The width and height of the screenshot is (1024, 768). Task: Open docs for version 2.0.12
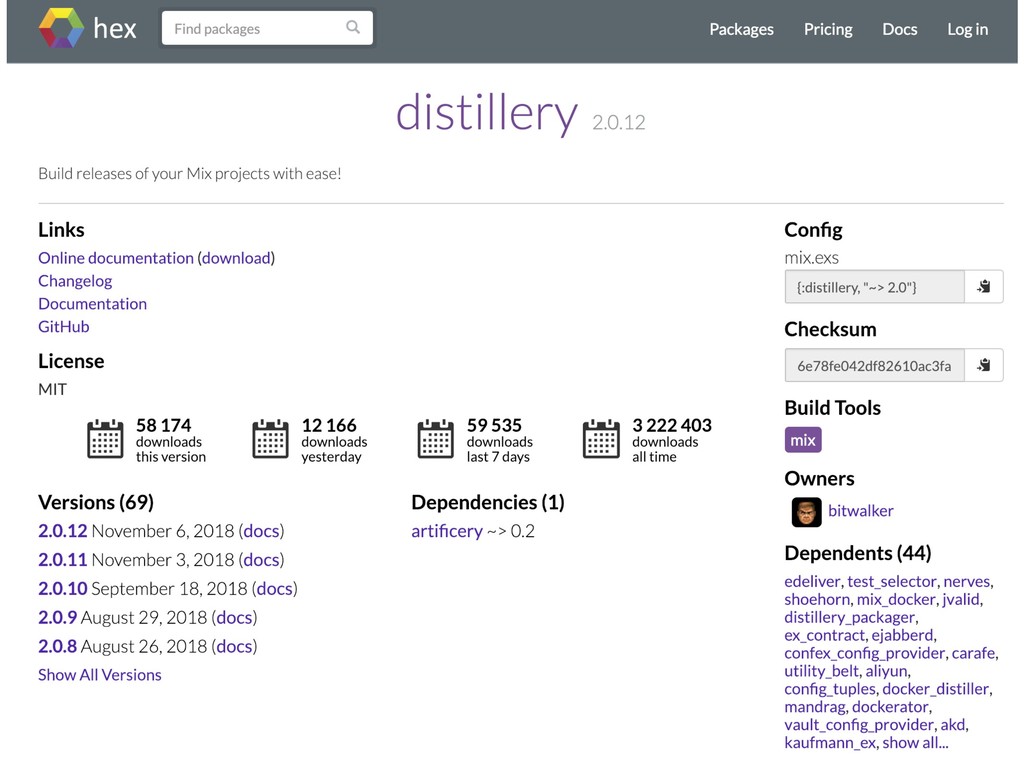click(261, 531)
